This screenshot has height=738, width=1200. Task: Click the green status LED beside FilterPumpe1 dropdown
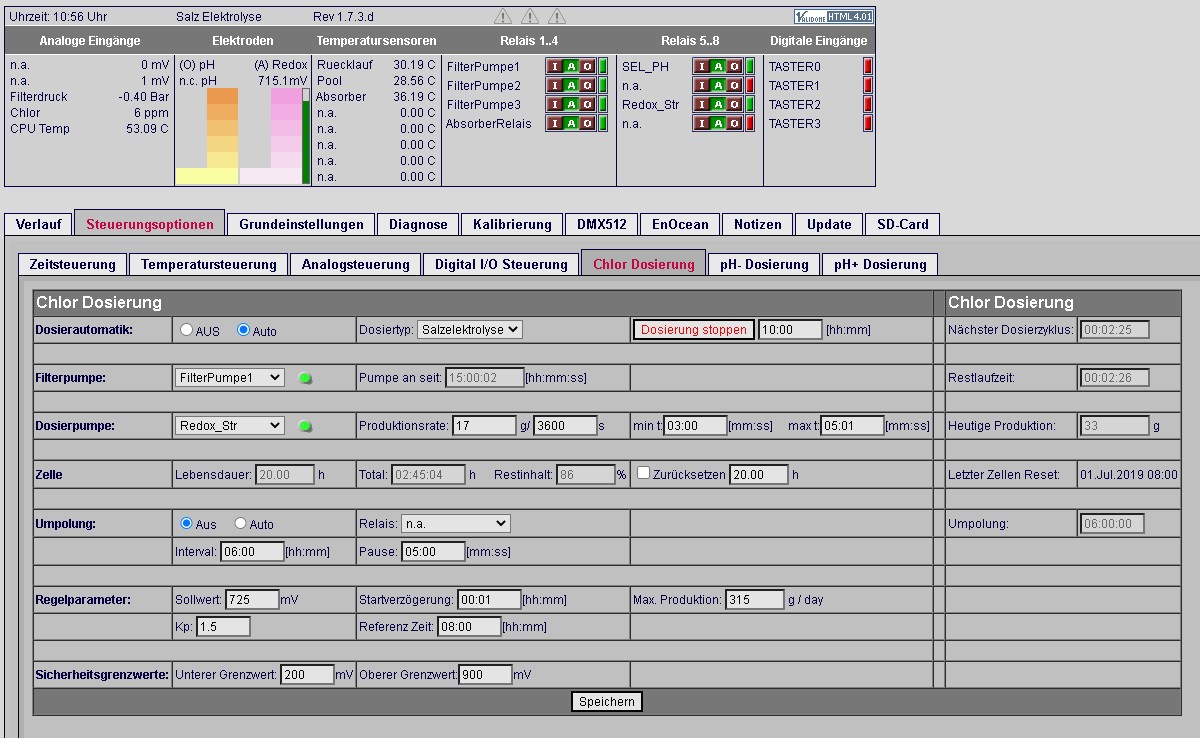[305, 378]
